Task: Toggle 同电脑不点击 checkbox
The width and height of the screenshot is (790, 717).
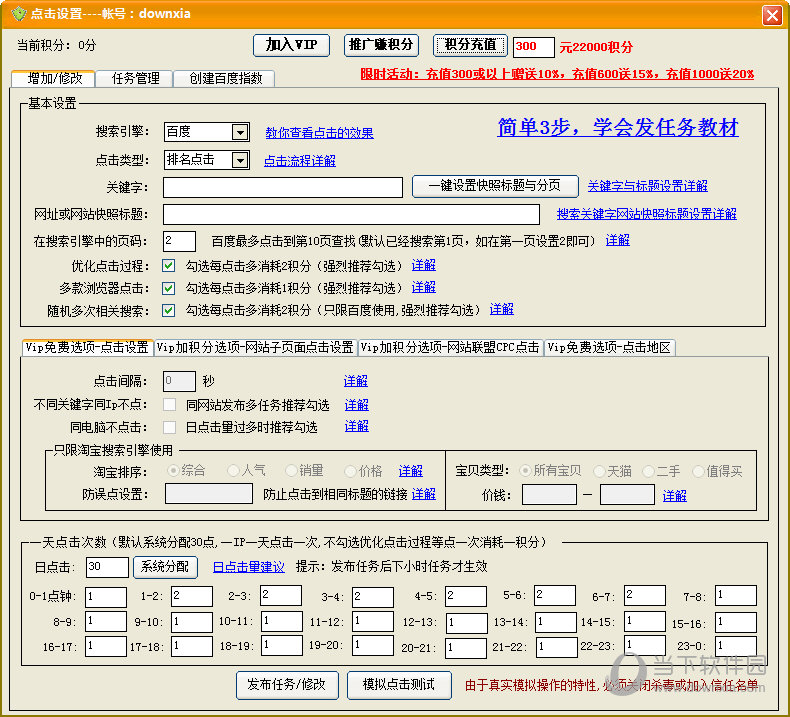Action: (x=170, y=427)
